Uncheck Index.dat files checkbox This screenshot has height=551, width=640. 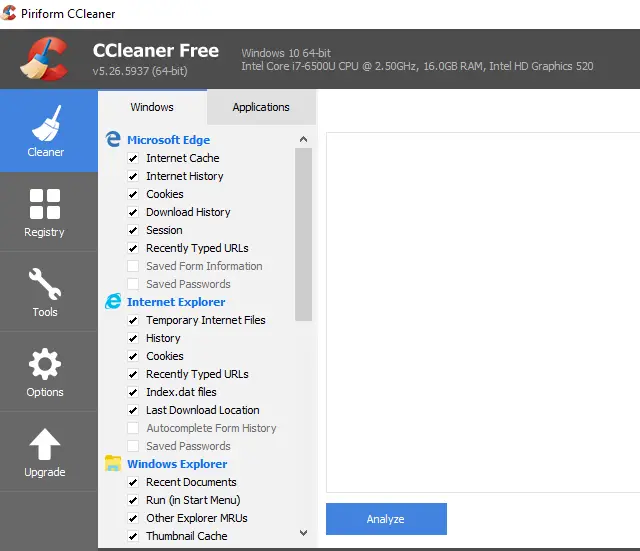[133, 392]
